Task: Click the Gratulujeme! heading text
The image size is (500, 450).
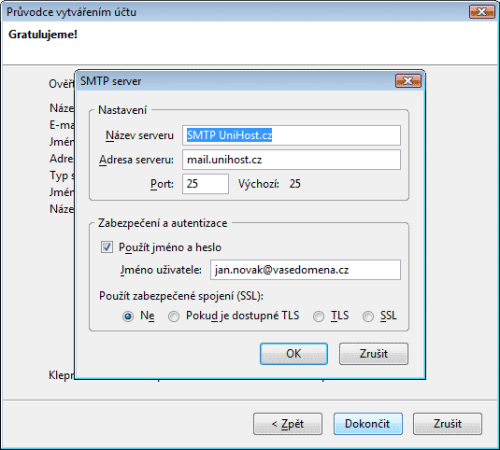Action: click(x=43, y=34)
